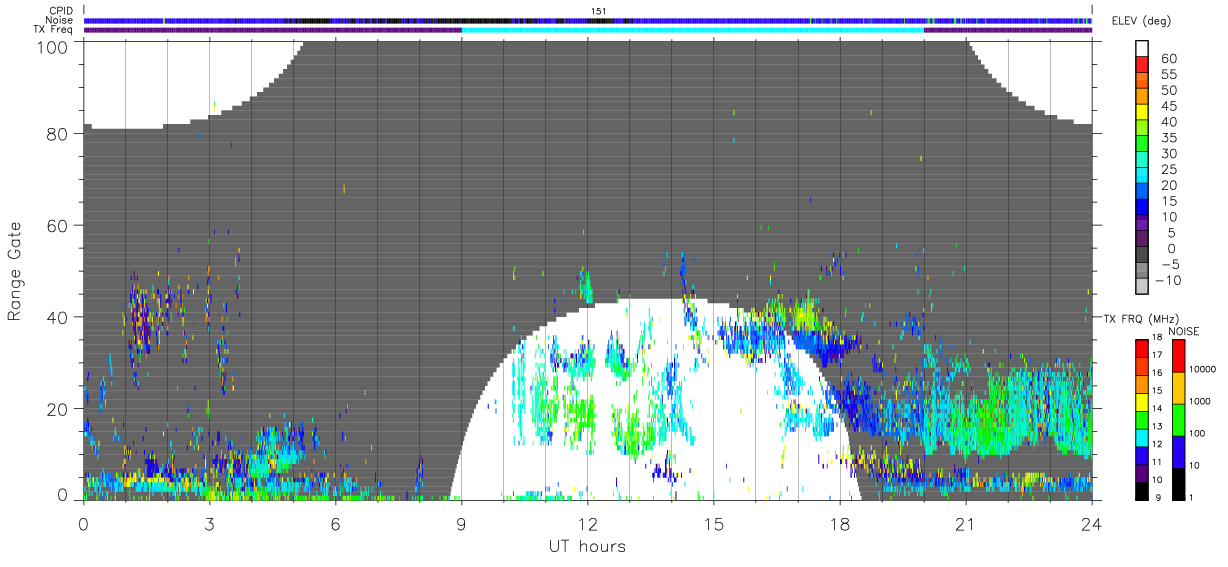1228x567 pixels.
Task: Click the 3 tick on UT hours axis
Action: 209,522
